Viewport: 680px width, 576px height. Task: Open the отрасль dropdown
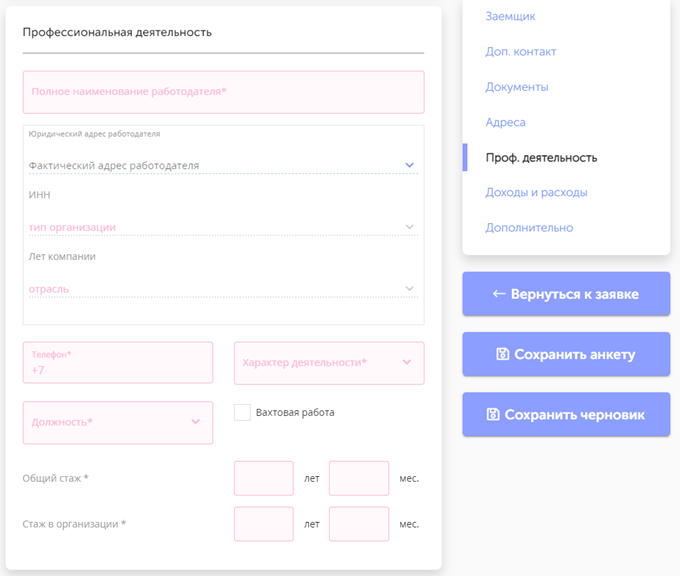[x=222, y=289]
